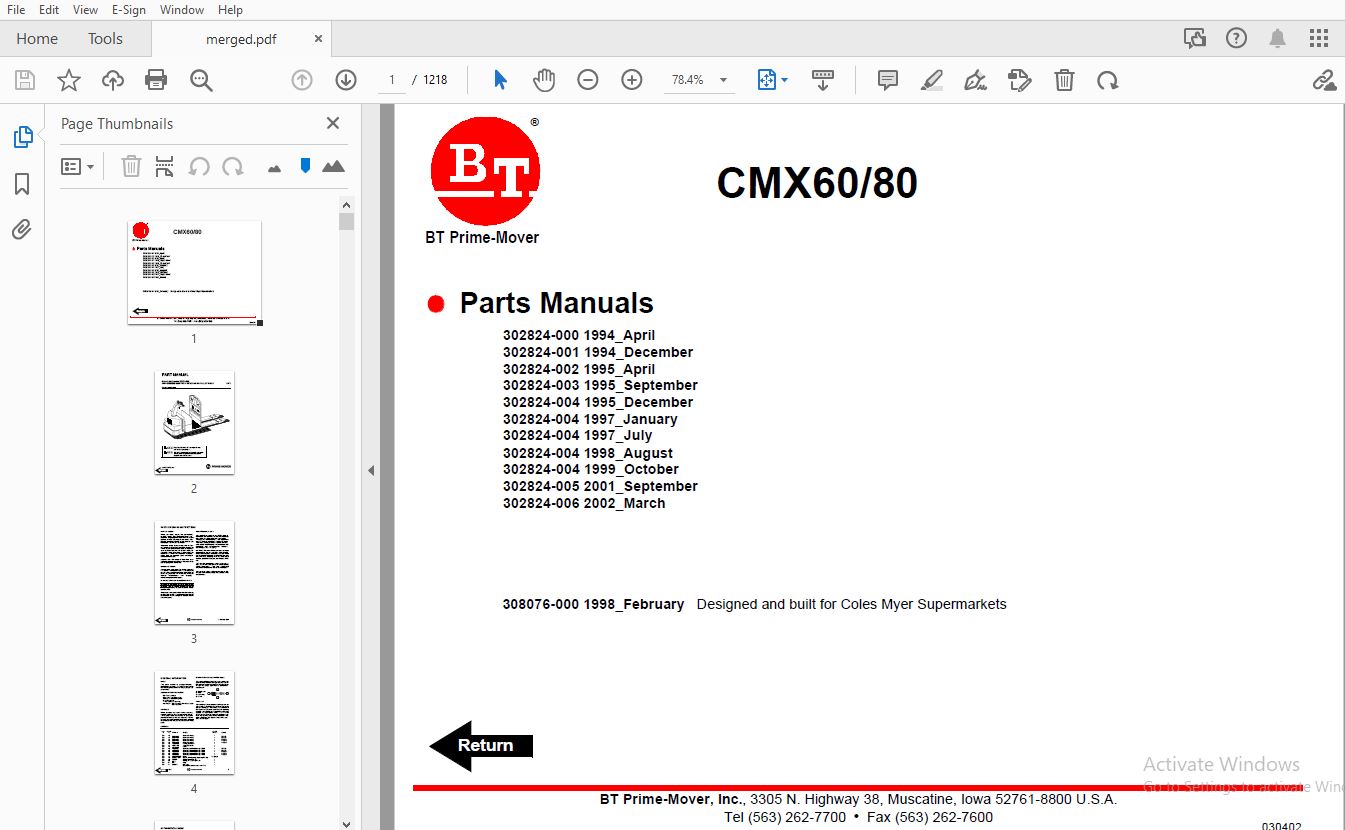
Task: Open the stamp/edit tool icon
Action: click(x=1019, y=80)
